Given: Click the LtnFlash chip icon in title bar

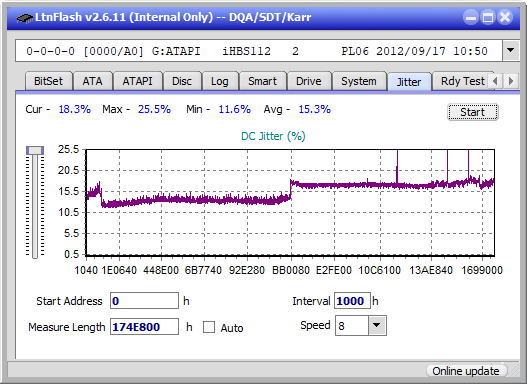Looking at the screenshot, I should pos(24,17).
